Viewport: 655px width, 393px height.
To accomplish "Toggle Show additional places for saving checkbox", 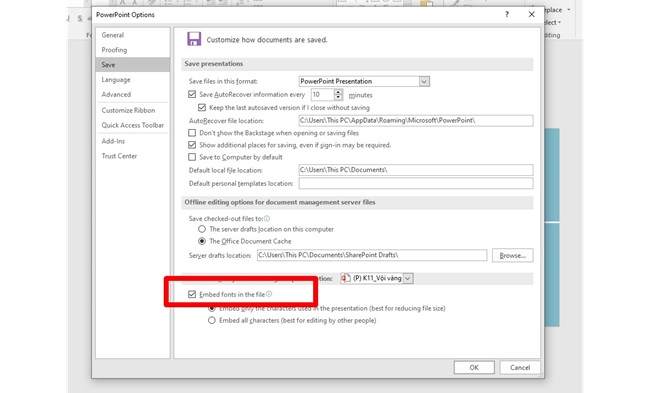I will 192,145.
